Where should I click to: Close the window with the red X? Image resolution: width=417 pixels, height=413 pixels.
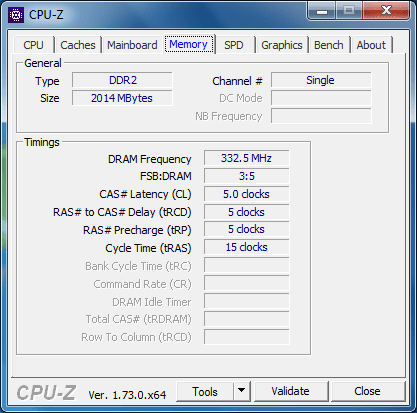pos(386,11)
